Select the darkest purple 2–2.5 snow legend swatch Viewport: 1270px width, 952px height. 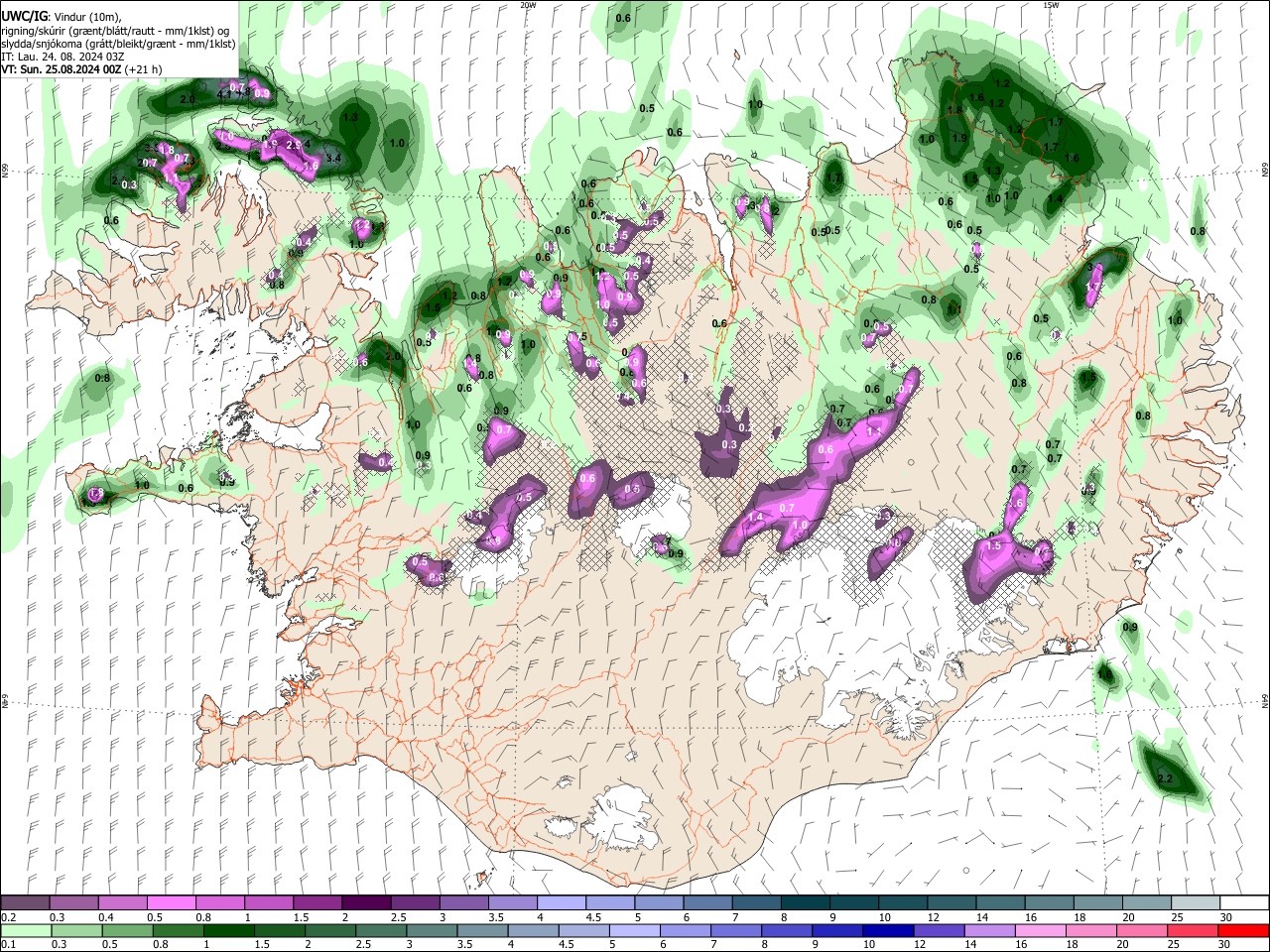[x=365, y=903]
